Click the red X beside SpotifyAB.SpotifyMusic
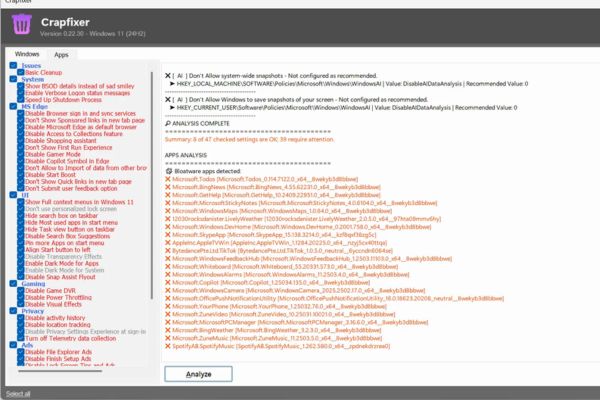The image size is (600, 400). tap(168, 346)
